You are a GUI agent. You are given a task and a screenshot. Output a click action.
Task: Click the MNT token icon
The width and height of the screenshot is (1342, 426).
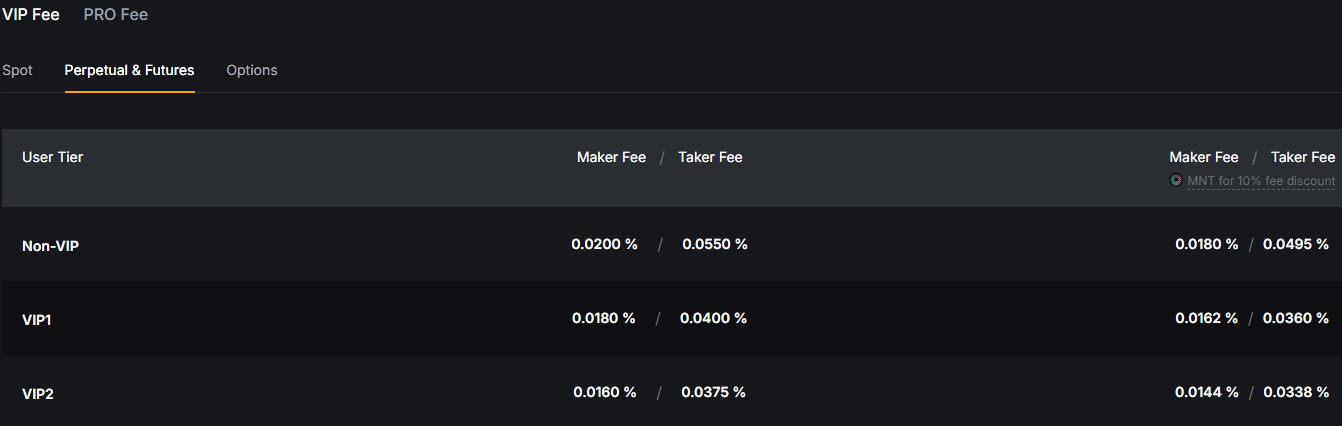point(1176,181)
